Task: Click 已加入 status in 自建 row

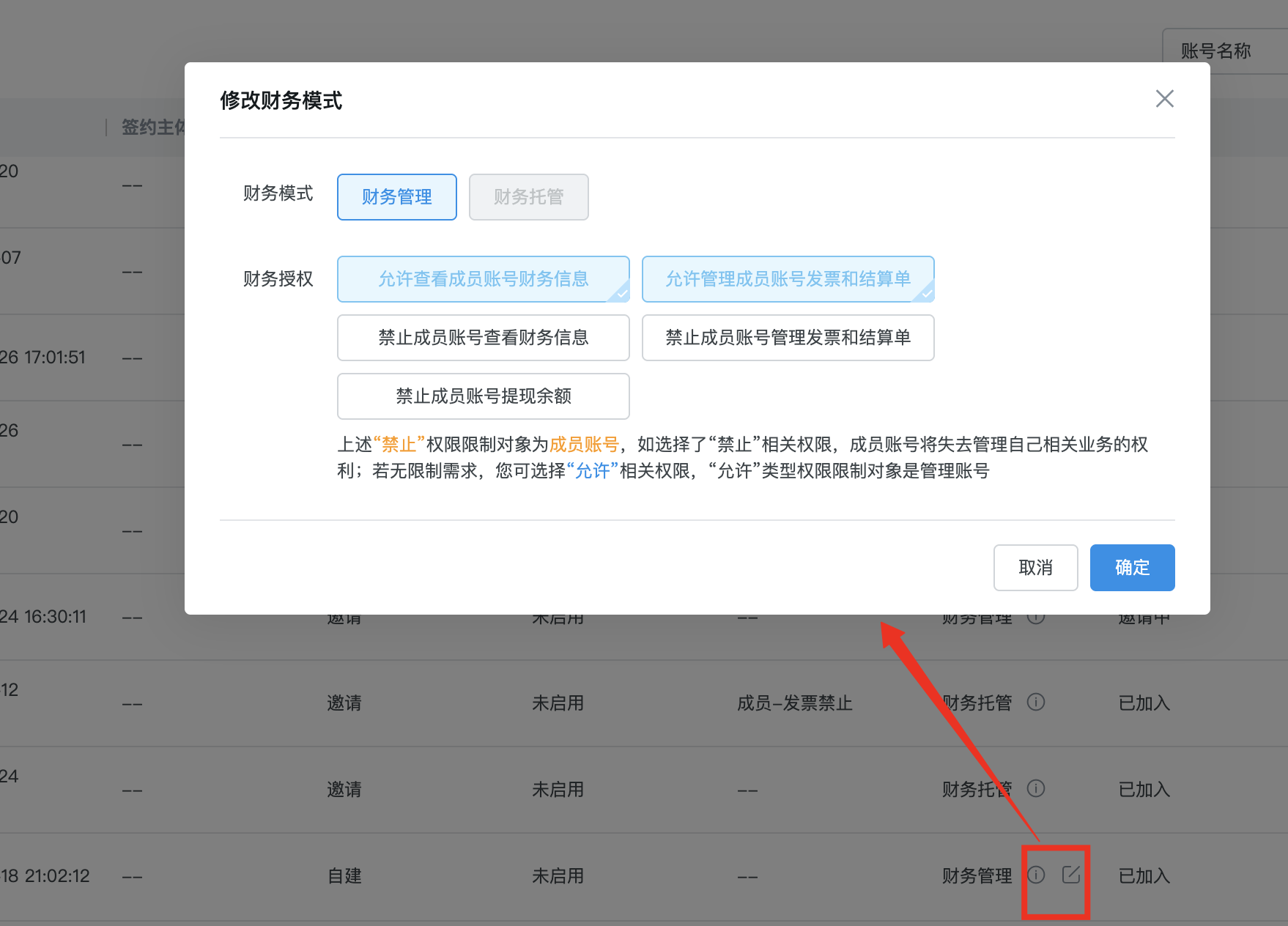Action: pos(1144,876)
